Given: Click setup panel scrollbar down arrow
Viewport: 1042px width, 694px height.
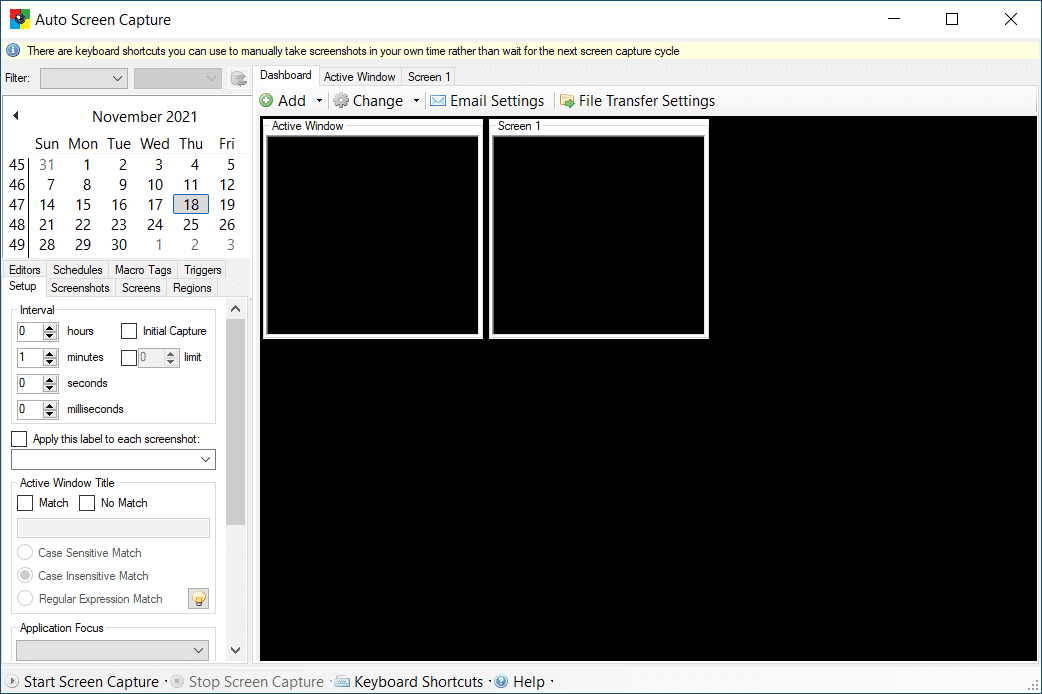Looking at the screenshot, I should tap(235, 650).
